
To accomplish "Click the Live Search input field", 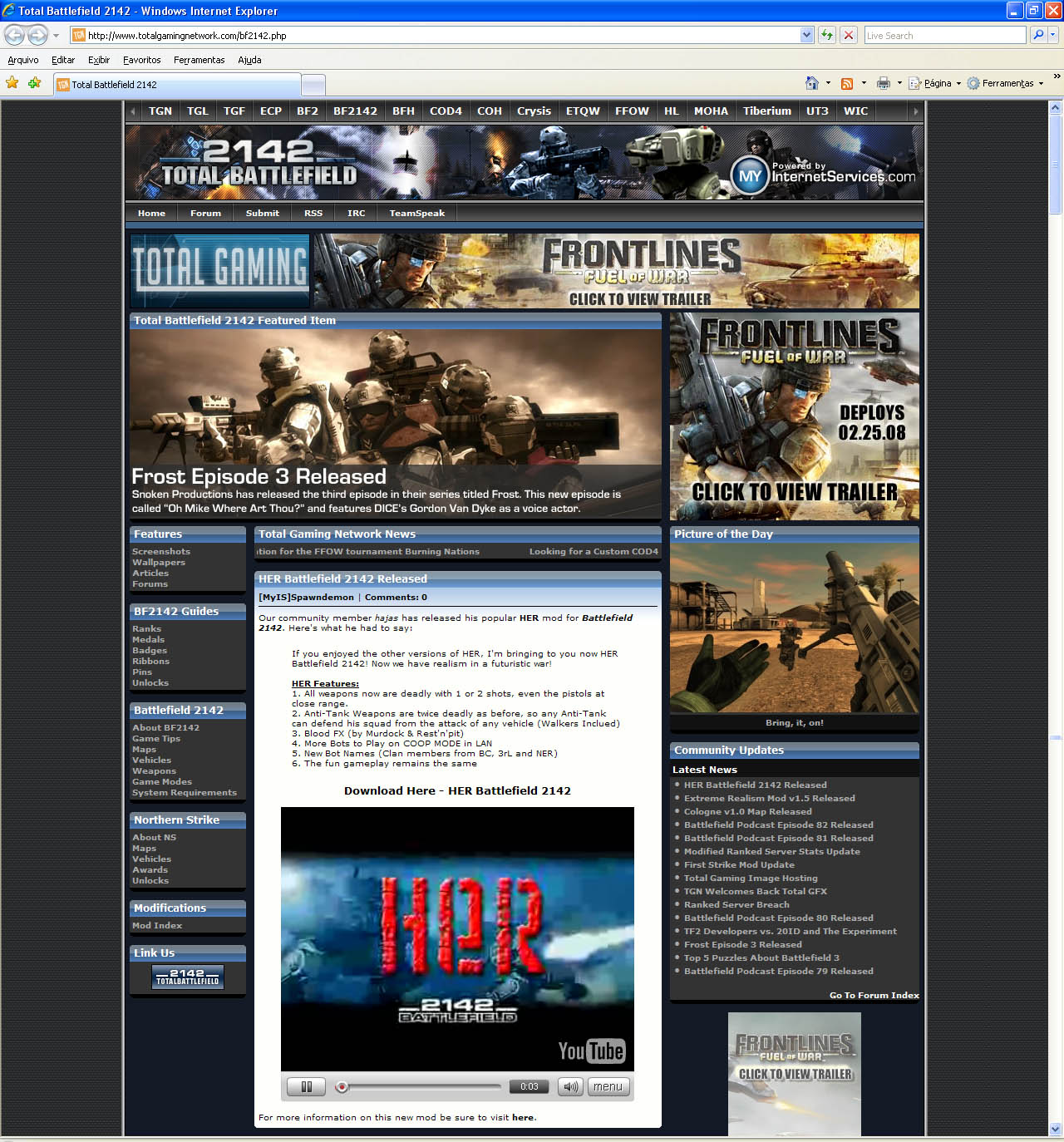I will pos(944,35).
